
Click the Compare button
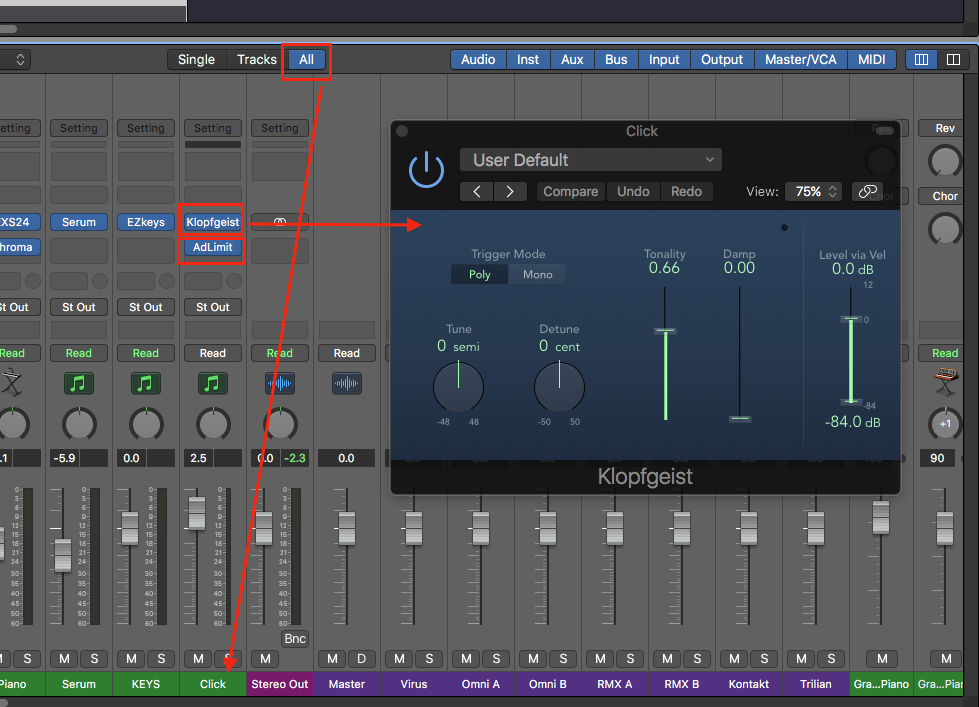point(571,192)
